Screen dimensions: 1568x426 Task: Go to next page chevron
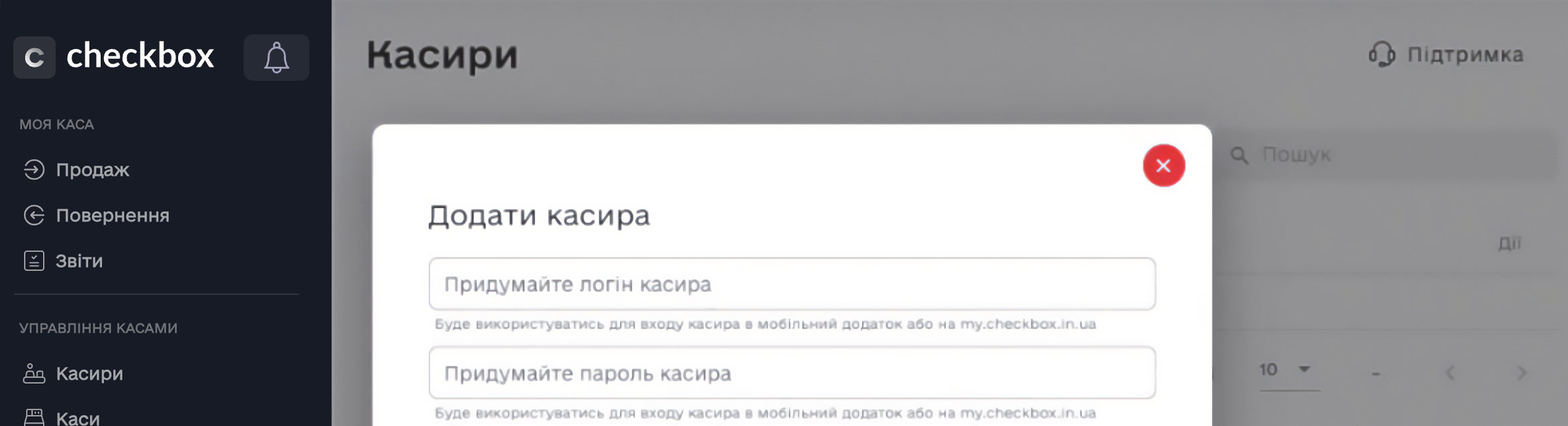click(1522, 373)
